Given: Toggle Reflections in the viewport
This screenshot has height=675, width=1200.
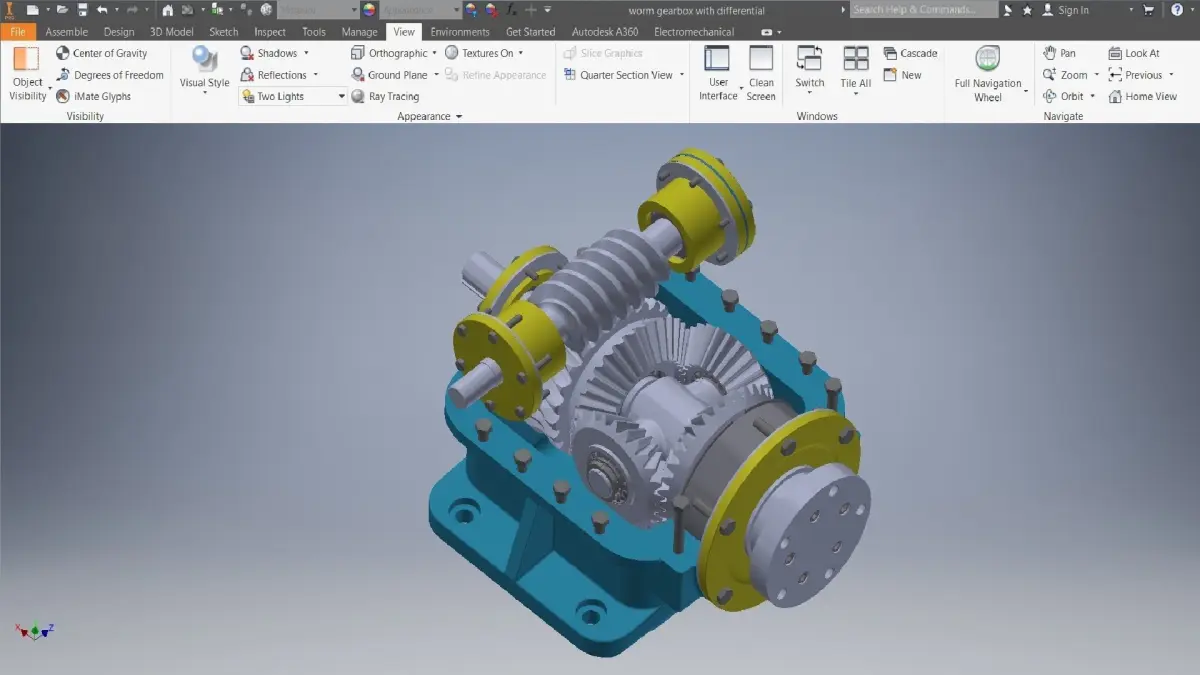Looking at the screenshot, I should (273, 75).
